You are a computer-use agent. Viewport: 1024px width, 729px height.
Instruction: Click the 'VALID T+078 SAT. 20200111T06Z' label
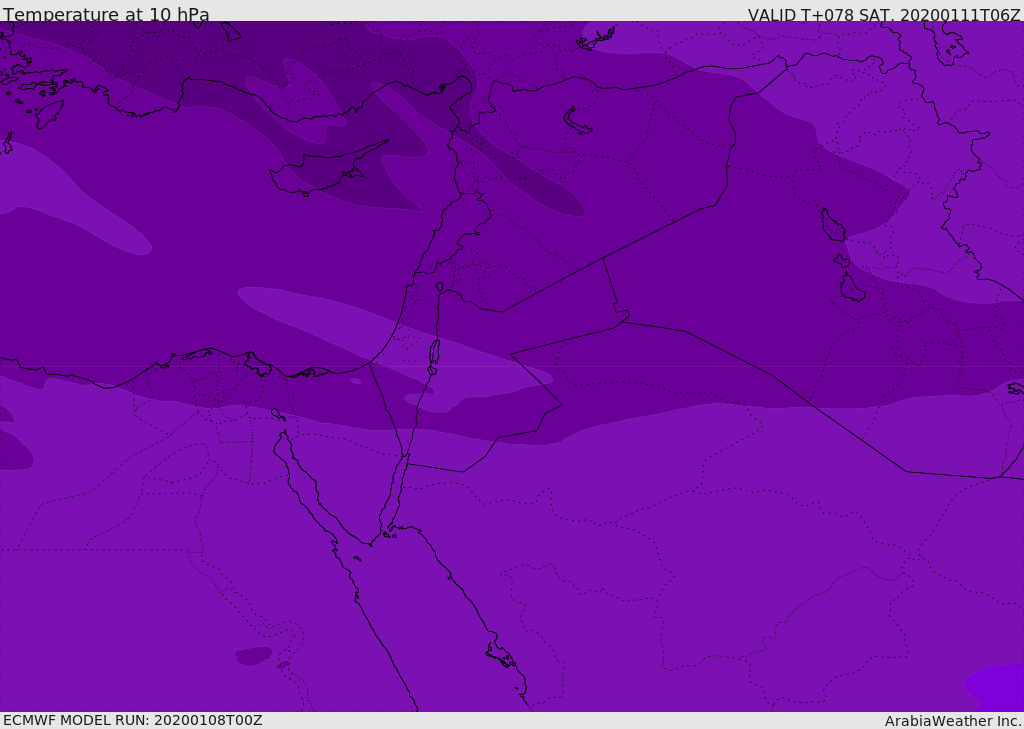[884, 14]
